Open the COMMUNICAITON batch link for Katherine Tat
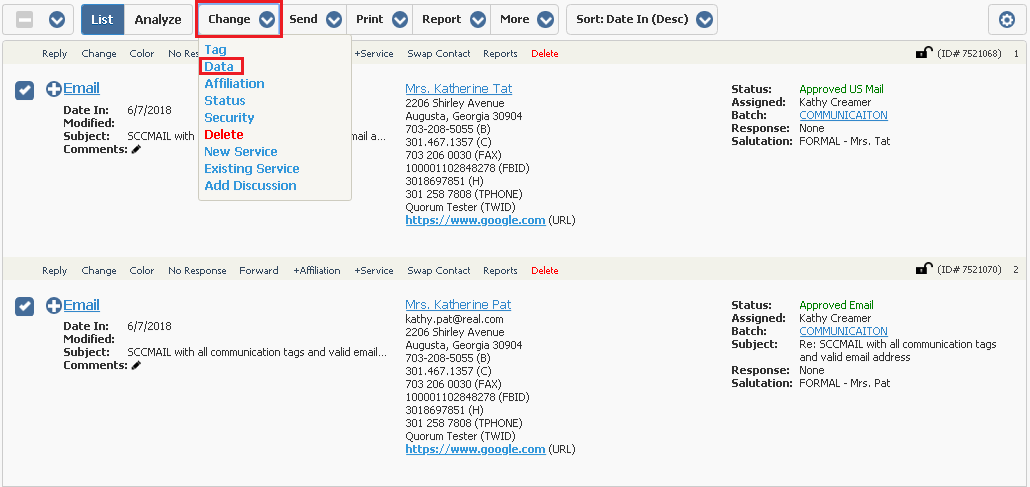Image resolution: width=1030 pixels, height=487 pixels. pos(843,116)
